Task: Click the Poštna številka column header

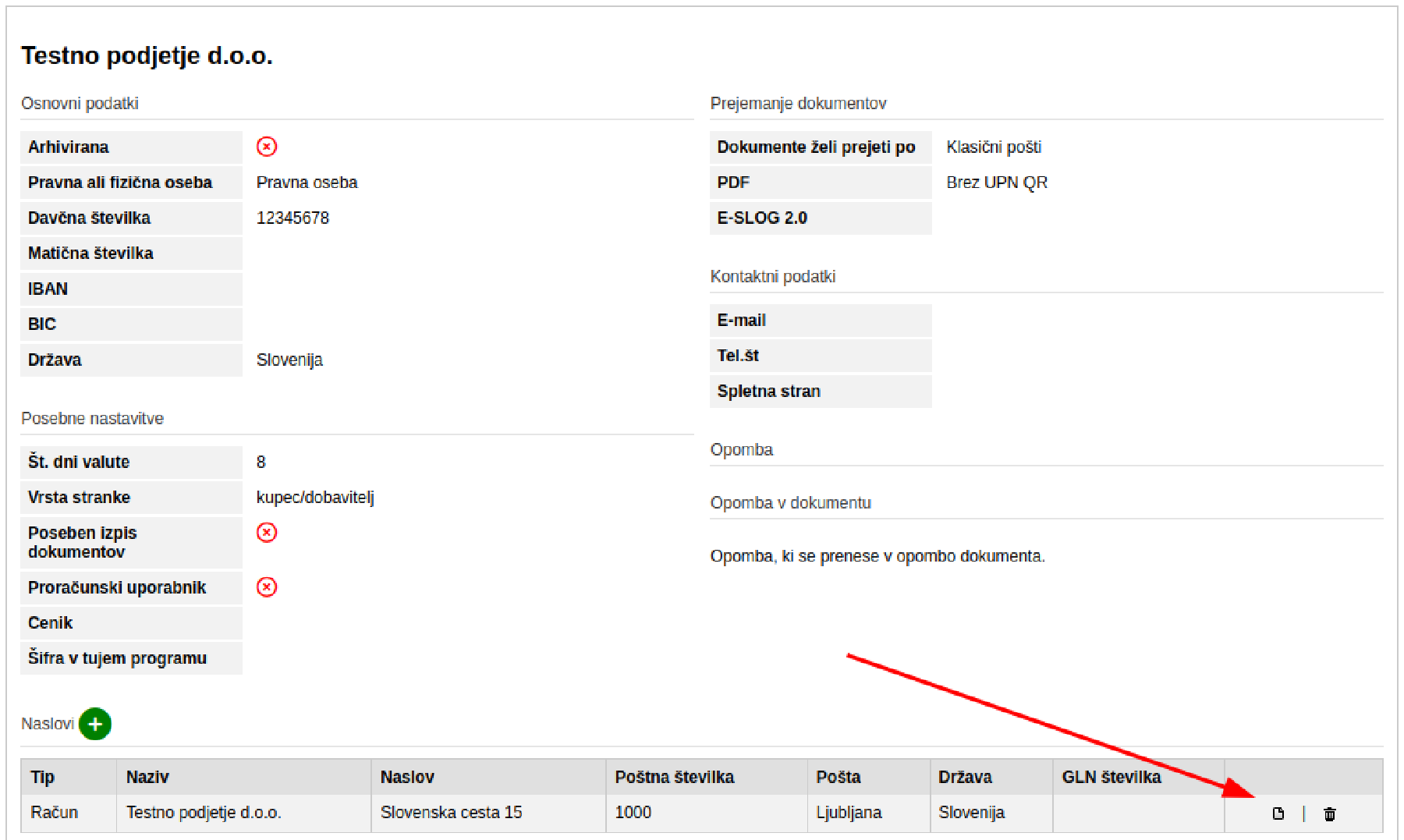Action: click(674, 777)
